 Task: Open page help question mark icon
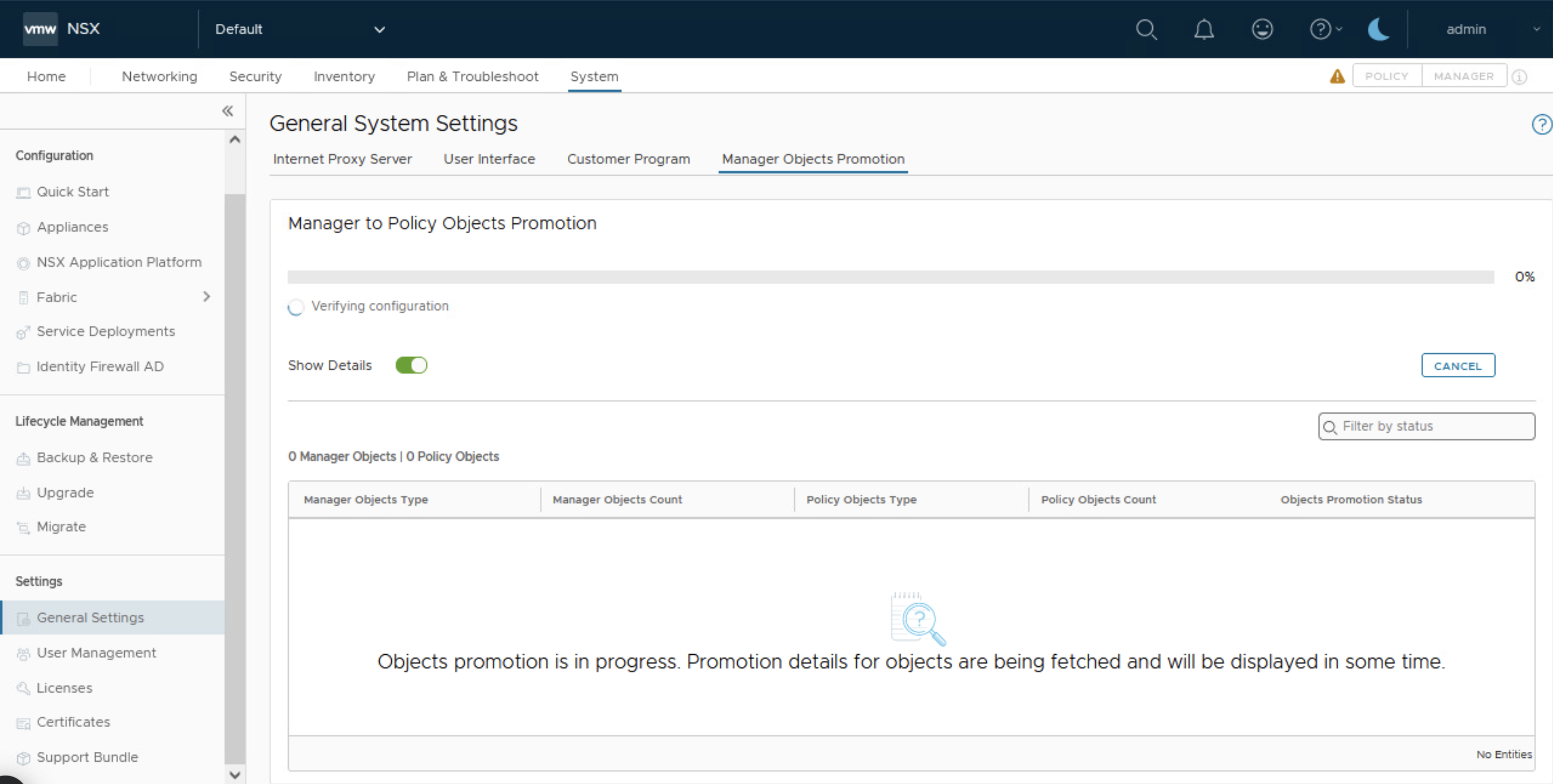click(1541, 125)
